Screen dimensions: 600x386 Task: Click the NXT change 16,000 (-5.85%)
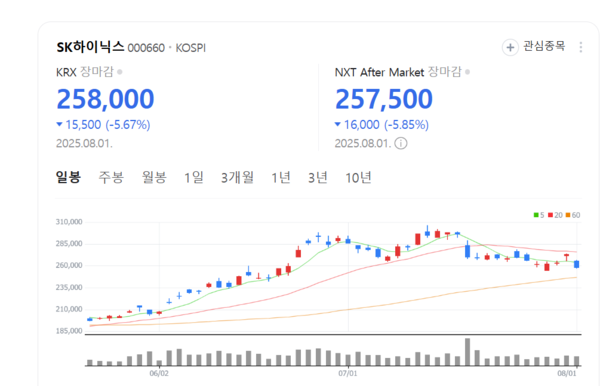coord(382,125)
